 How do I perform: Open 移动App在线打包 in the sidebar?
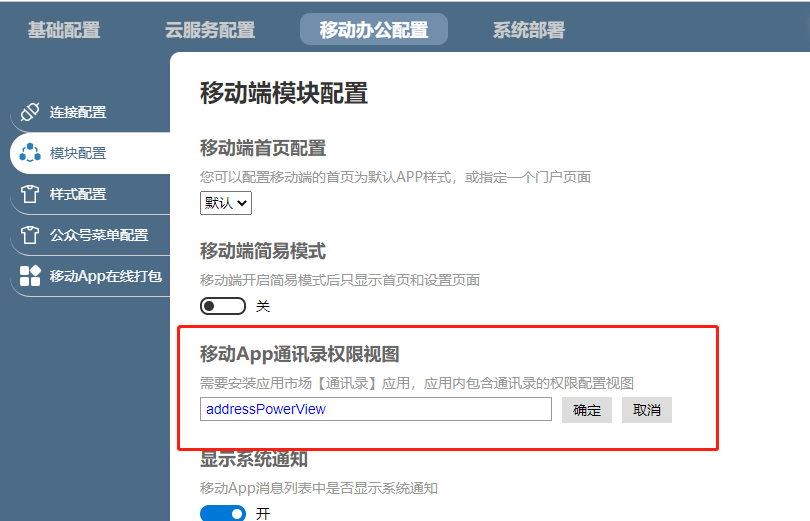(90, 276)
